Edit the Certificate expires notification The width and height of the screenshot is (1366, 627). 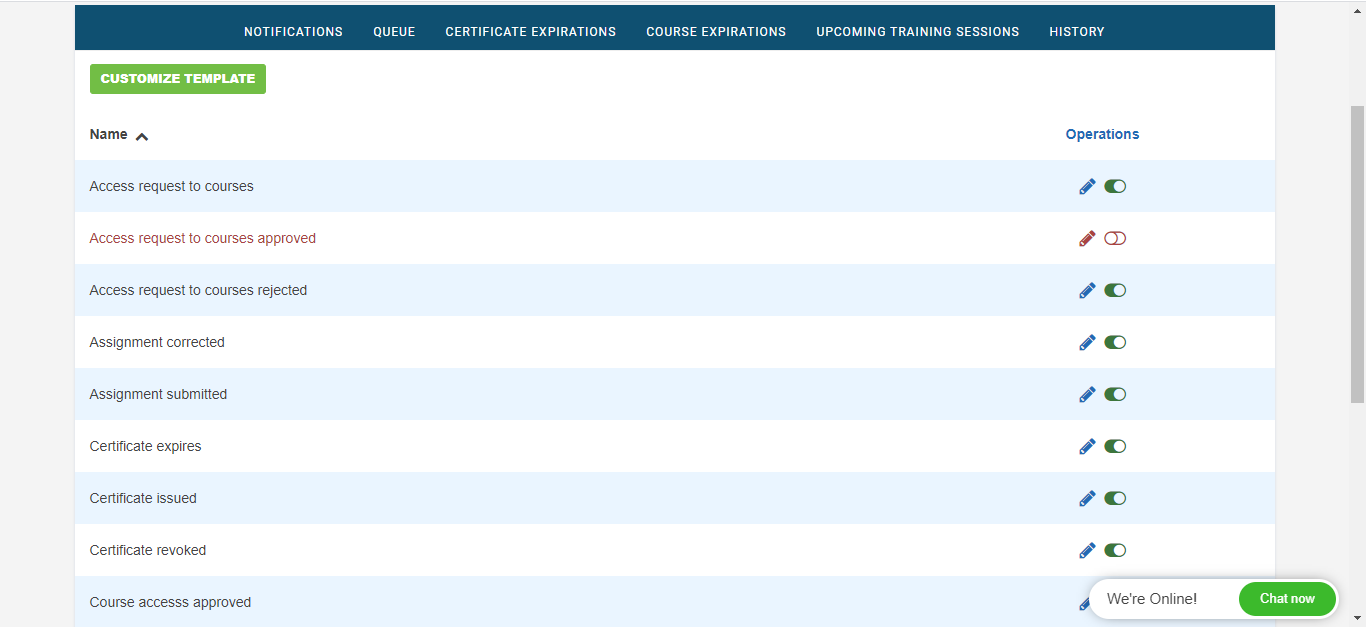point(1087,446)
